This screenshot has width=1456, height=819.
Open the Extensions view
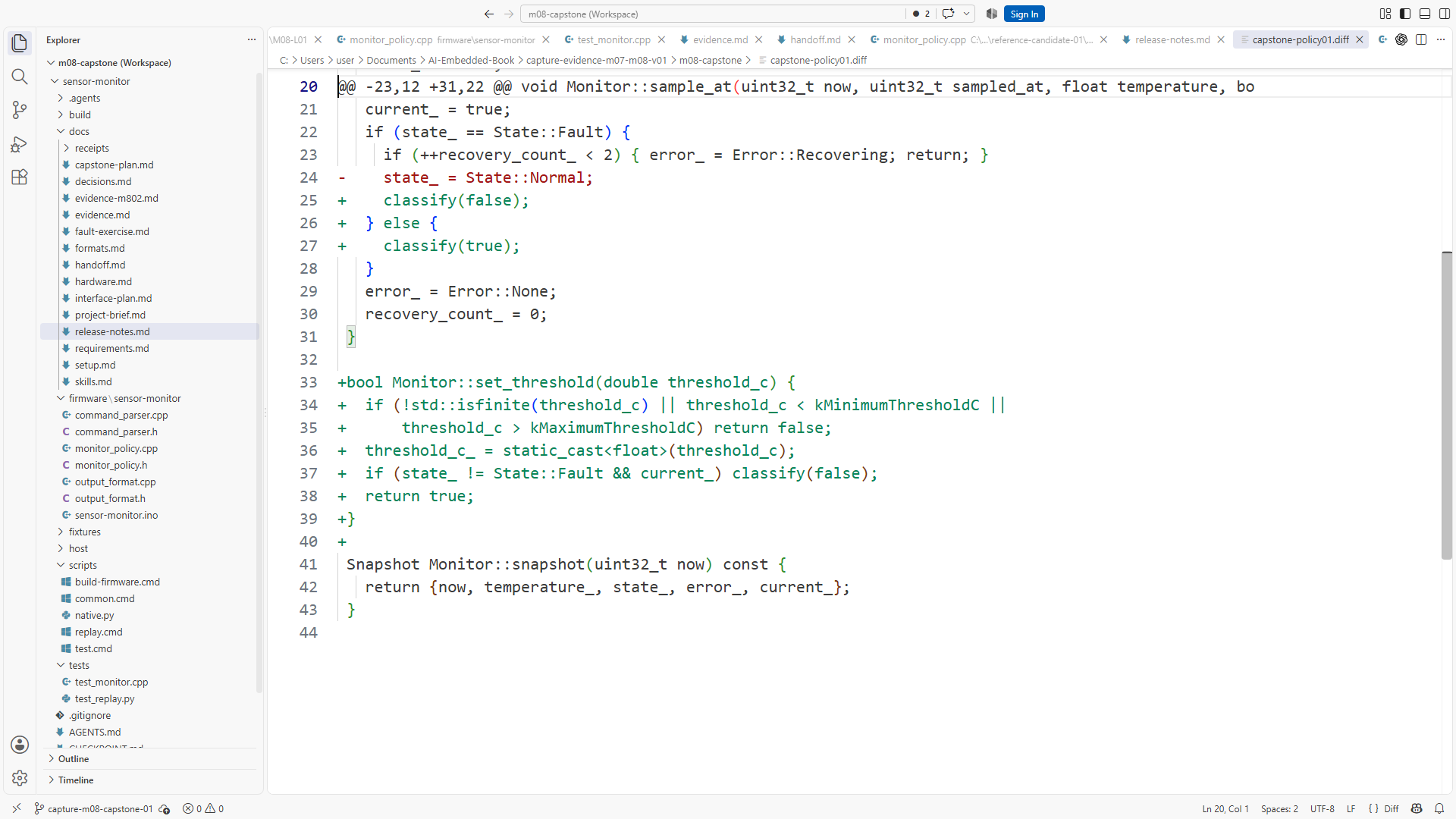[x=20, y=177]
